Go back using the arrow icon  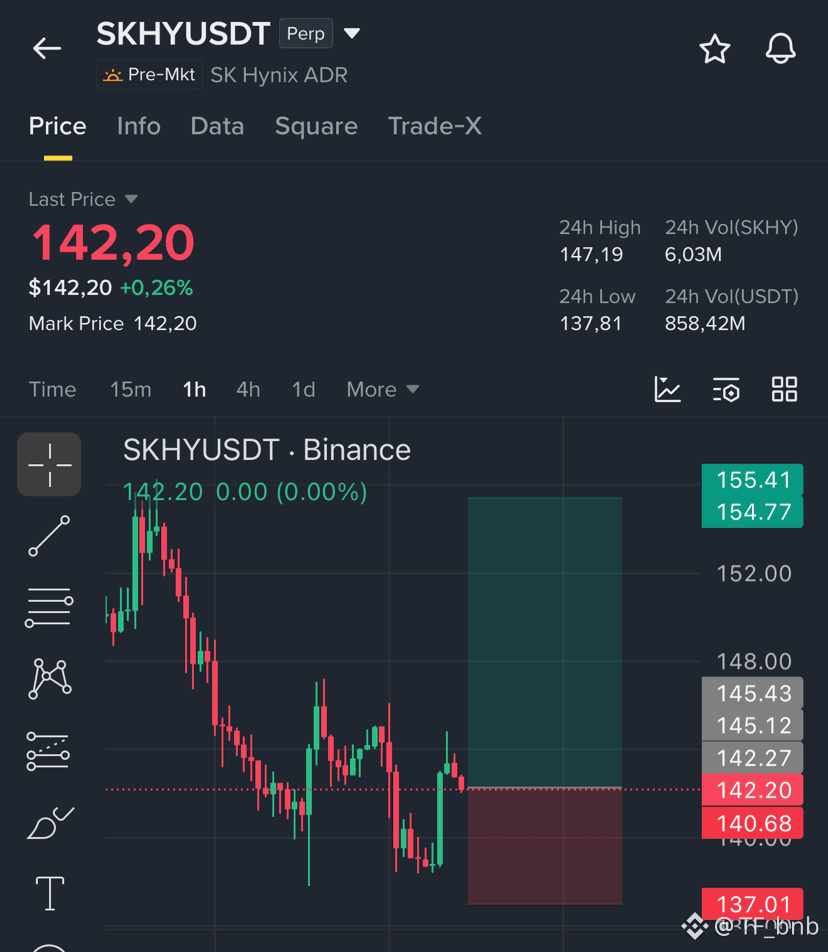pyautogui.click(x=47, y=49)
